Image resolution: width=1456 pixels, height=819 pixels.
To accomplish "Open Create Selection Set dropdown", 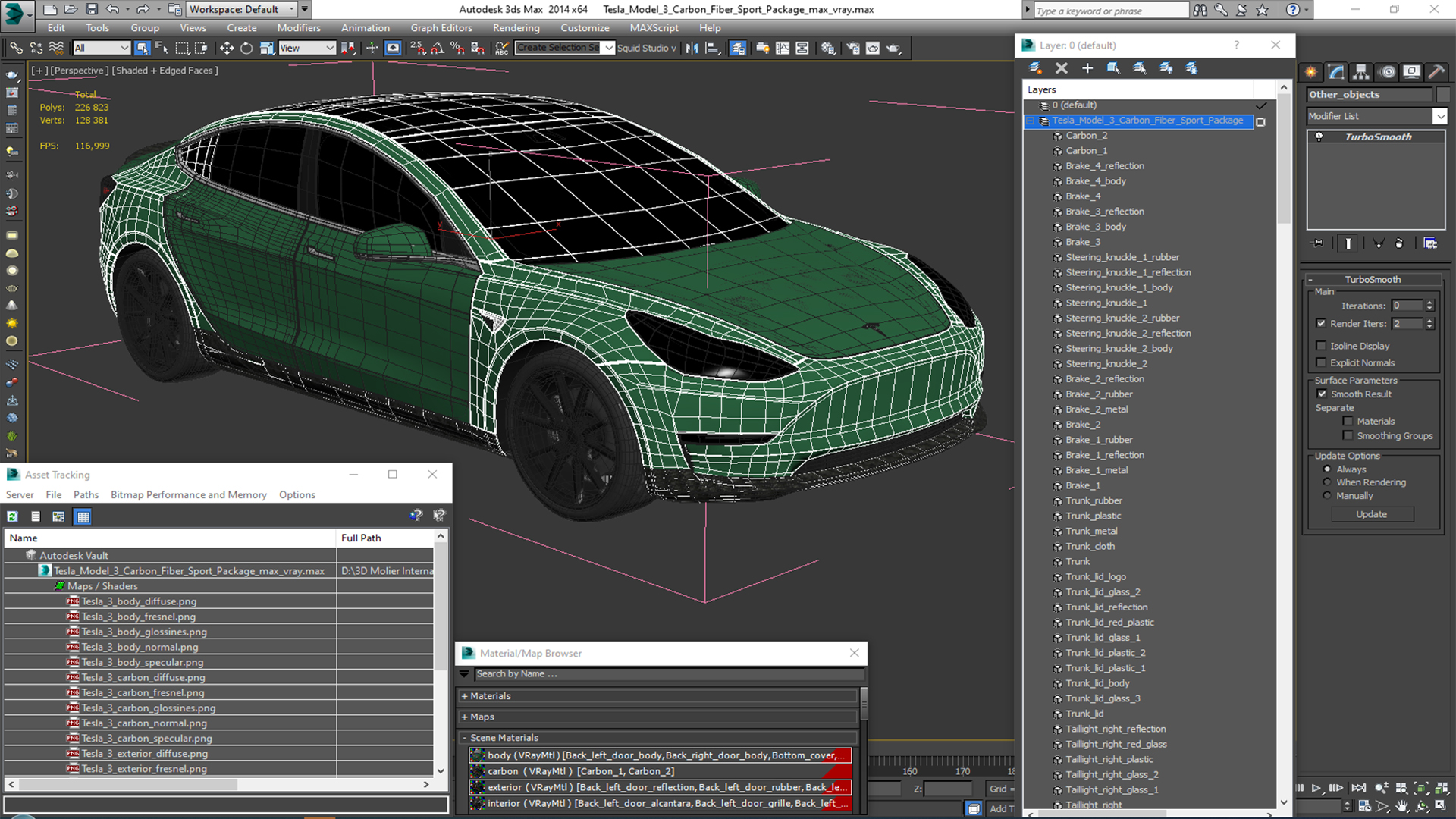I will (x=608, y=48).
